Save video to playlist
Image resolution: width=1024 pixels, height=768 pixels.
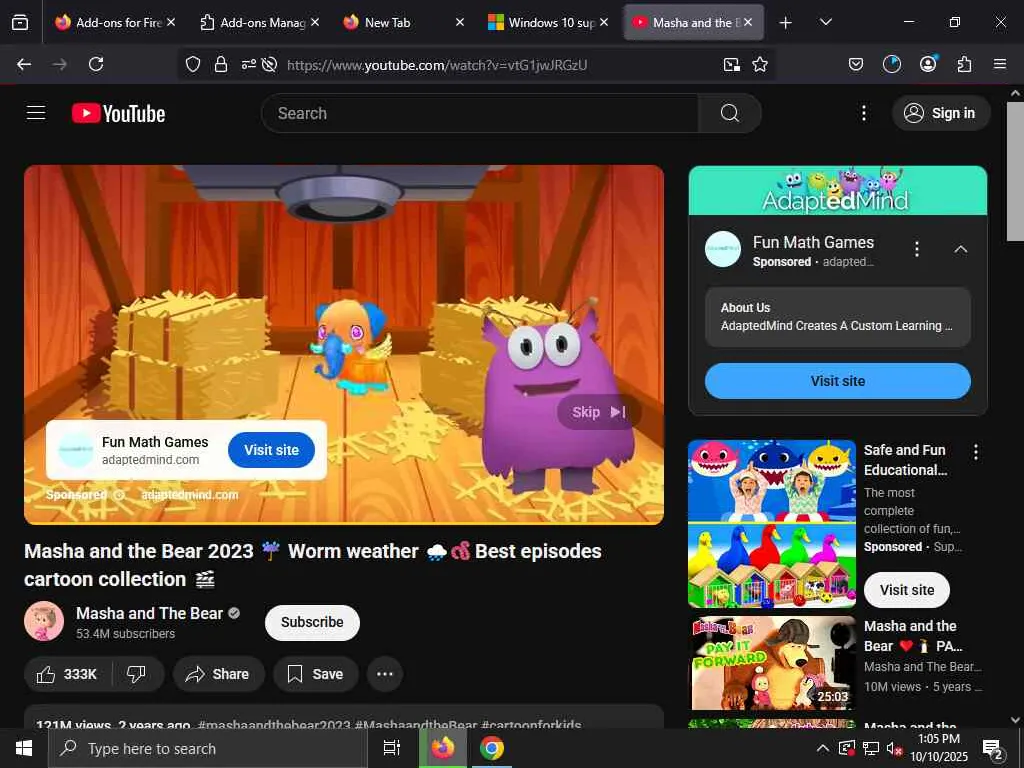(315, 674)
